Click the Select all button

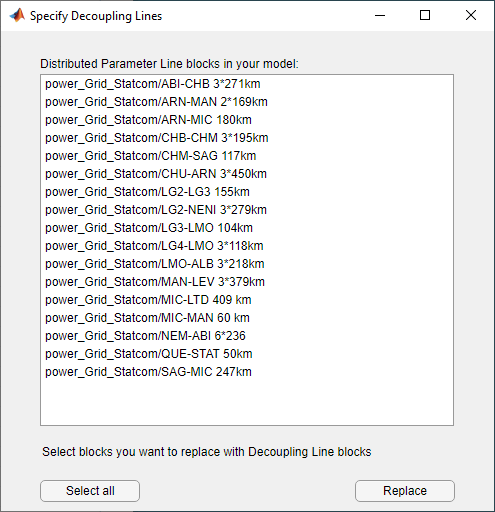90,491
